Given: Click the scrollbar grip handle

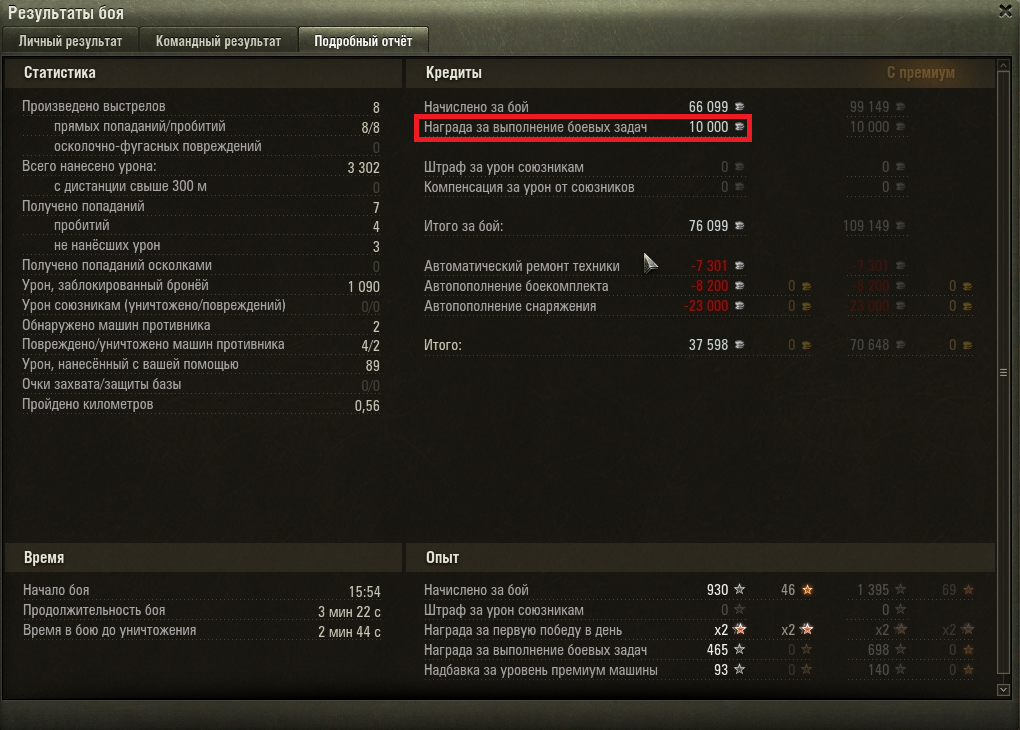Looking at the screenshot, I should [x=1003, y=373].
